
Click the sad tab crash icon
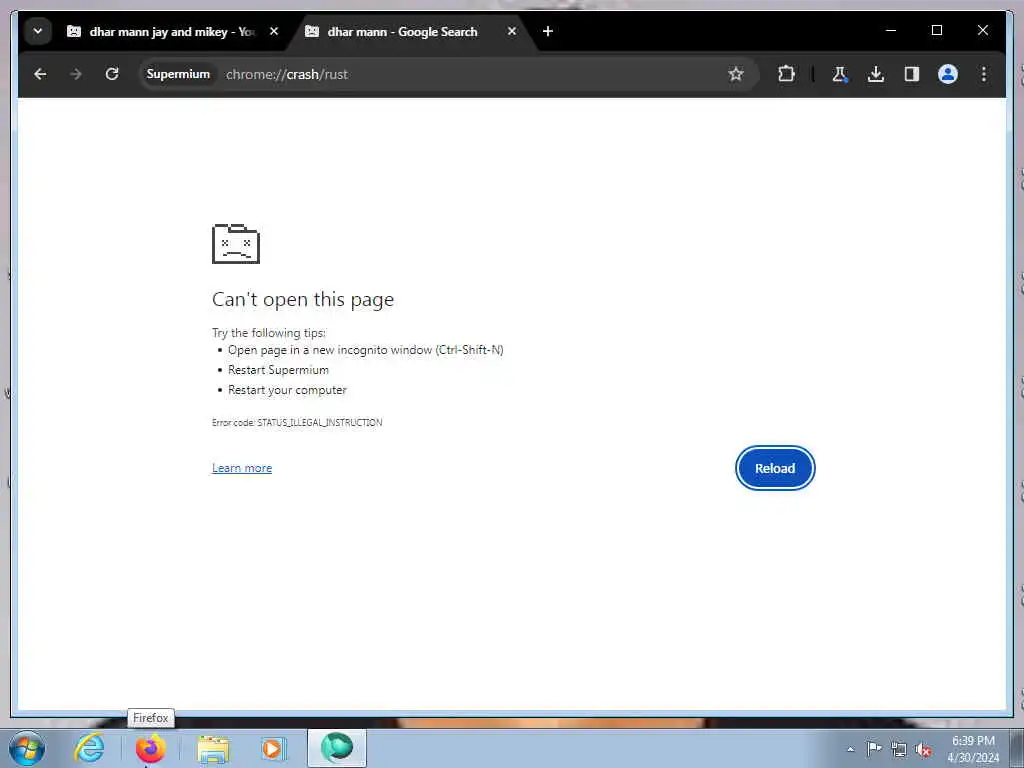(236, 244)
